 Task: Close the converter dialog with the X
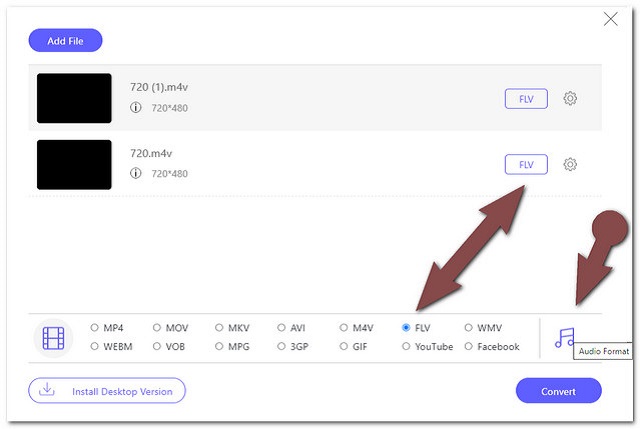click(x=610, y=19)
